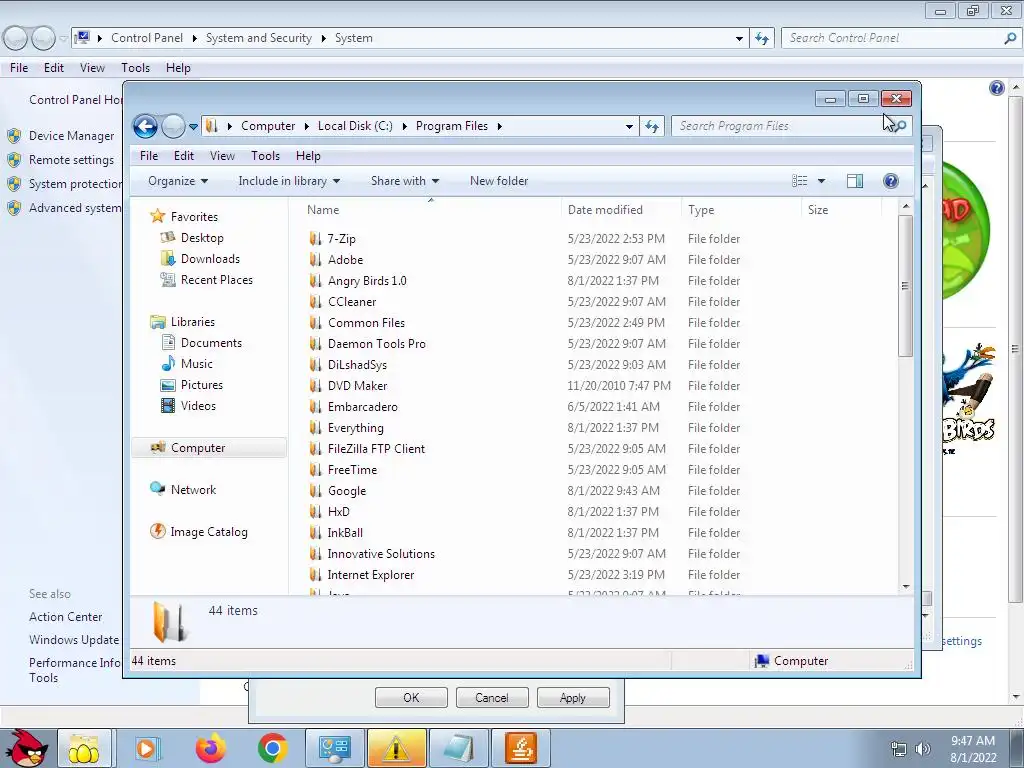Click Apply in the dialog behind
This screenshot has height=768, width=1024.
tap(573, 697)
